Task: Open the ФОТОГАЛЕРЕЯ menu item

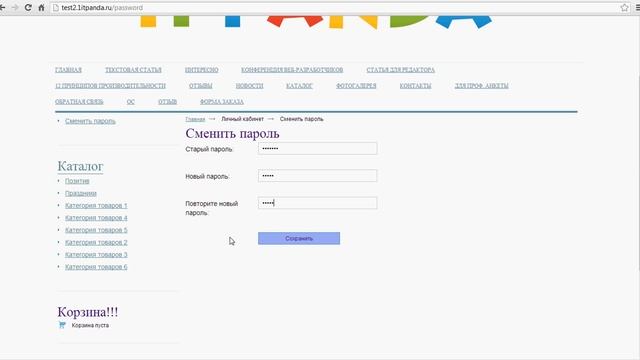Action: (356, 86)
